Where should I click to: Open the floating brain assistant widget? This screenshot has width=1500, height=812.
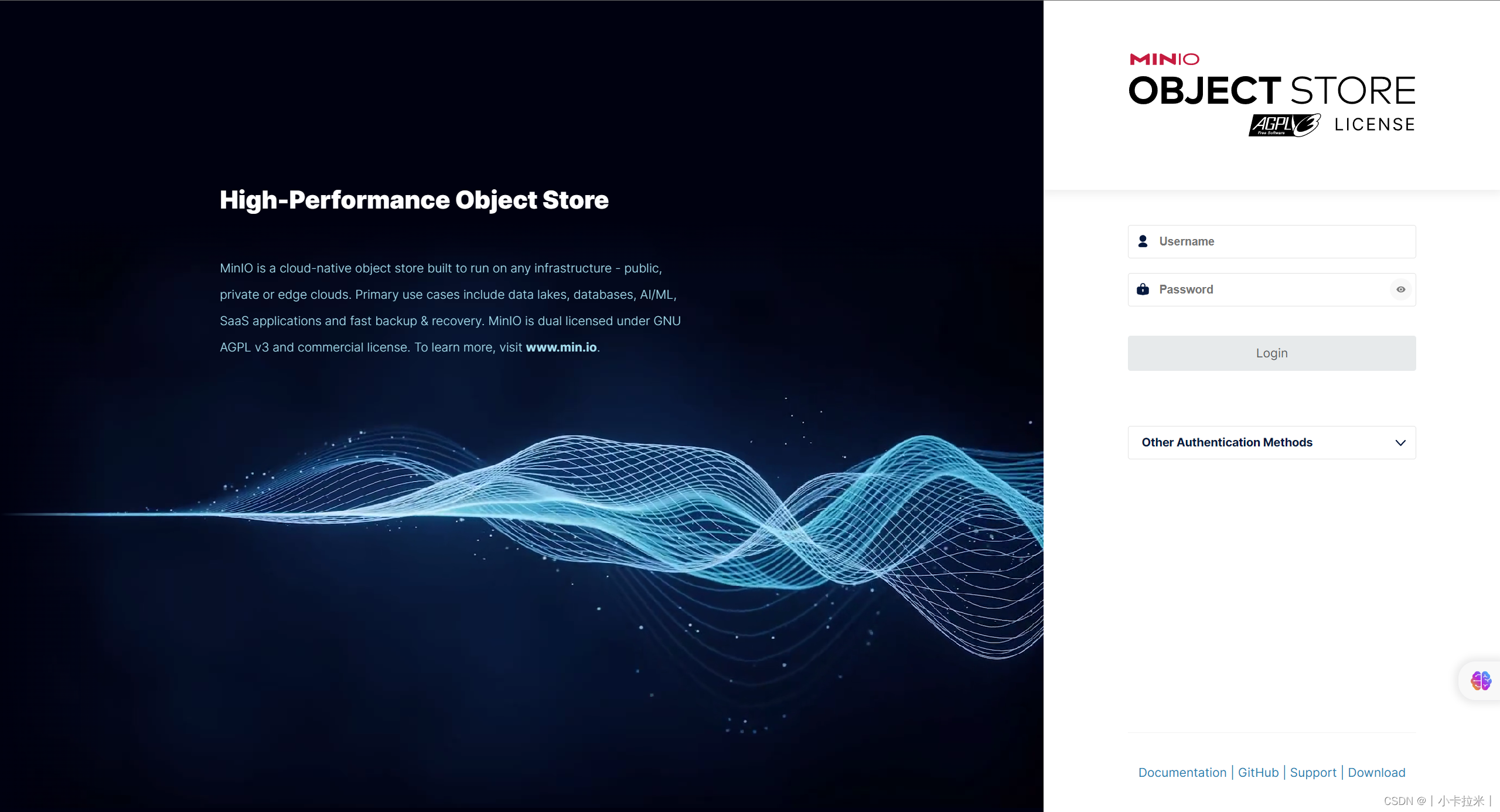pyautogui.click(x=1481, y=680)
